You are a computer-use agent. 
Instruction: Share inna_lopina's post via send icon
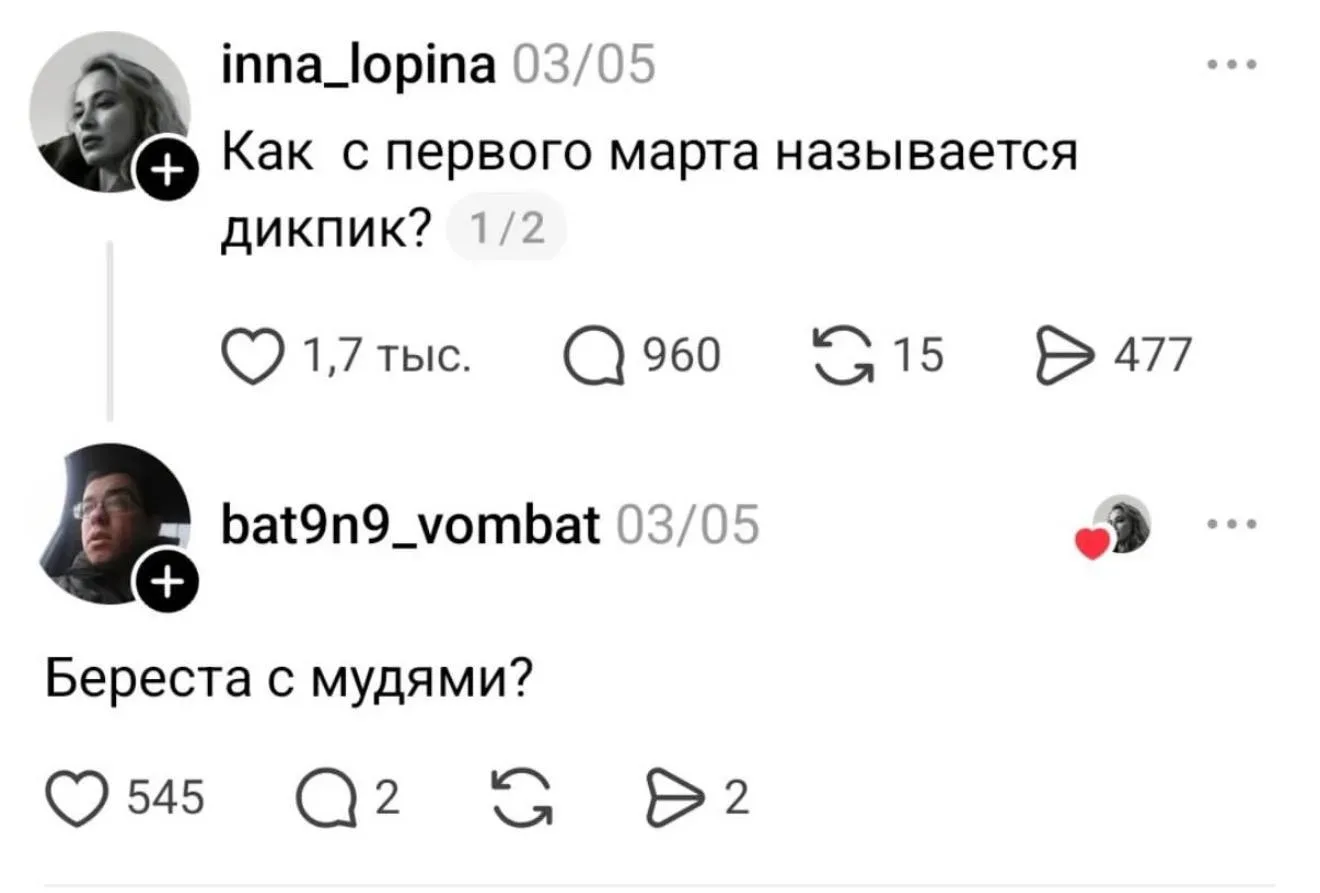[1062, 355]
